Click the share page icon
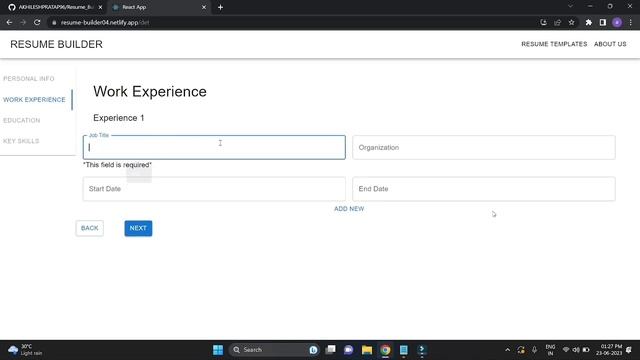Image resolution: width=640 pixels, height=360 pixels. click(x=558, y=22)
